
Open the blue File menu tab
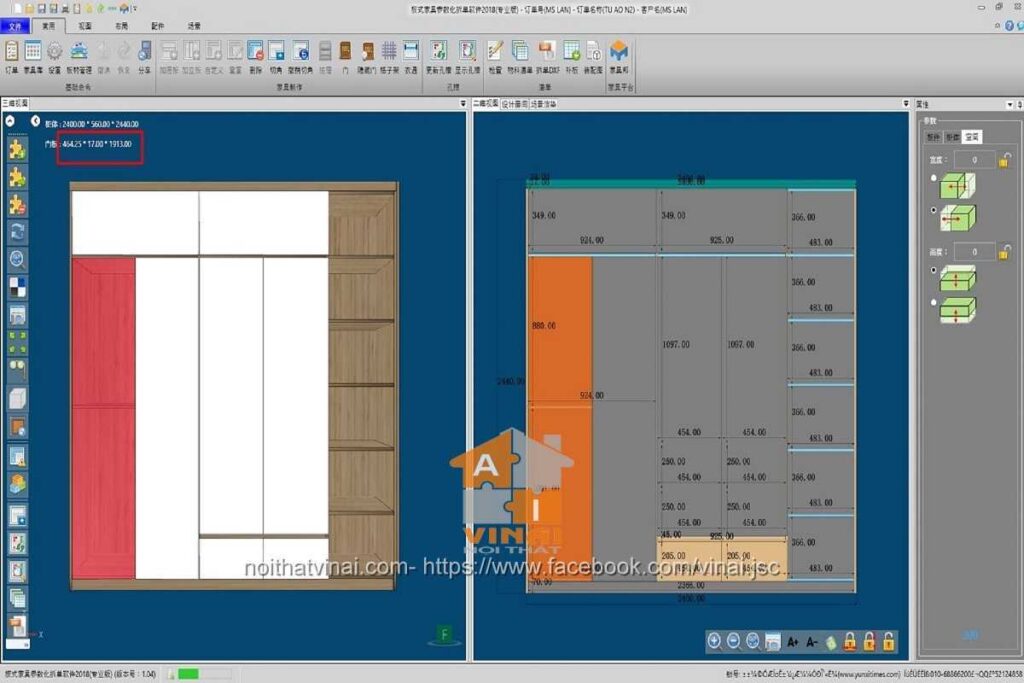point(14,27)
